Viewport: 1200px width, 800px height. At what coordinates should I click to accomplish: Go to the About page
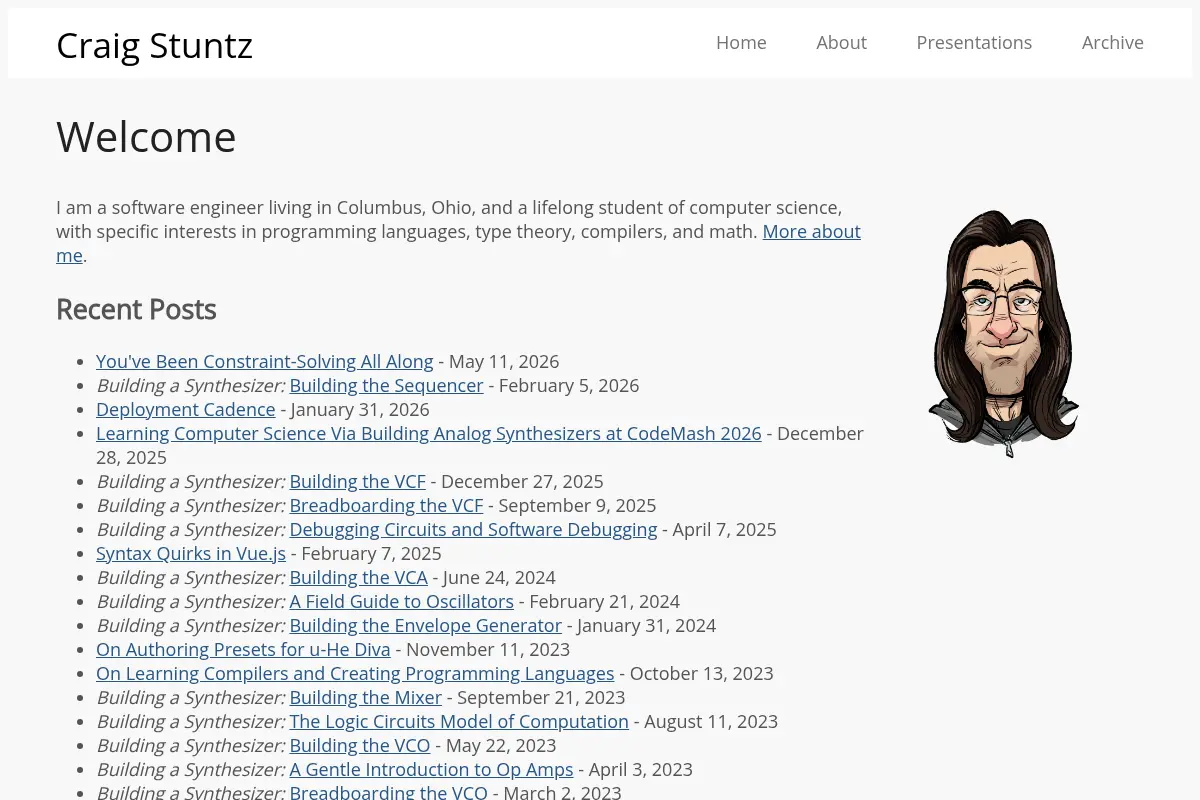click(x=841, y=42)
